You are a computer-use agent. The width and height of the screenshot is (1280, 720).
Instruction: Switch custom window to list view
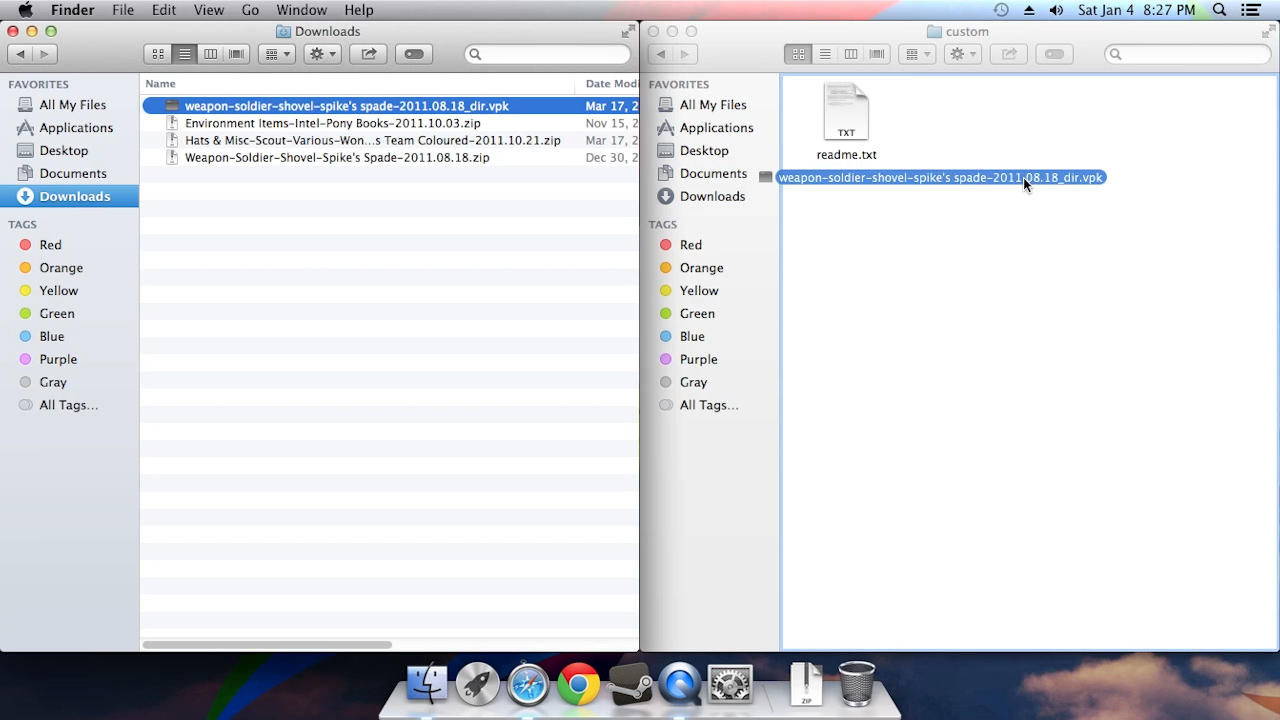pyautogui.click(x=824, y=54)
